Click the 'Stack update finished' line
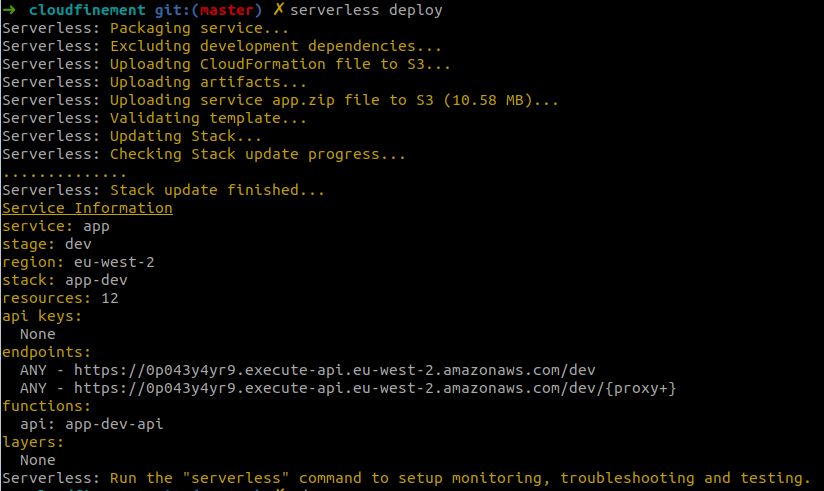This screenshot has width=824, height=491. pos(163,190)
